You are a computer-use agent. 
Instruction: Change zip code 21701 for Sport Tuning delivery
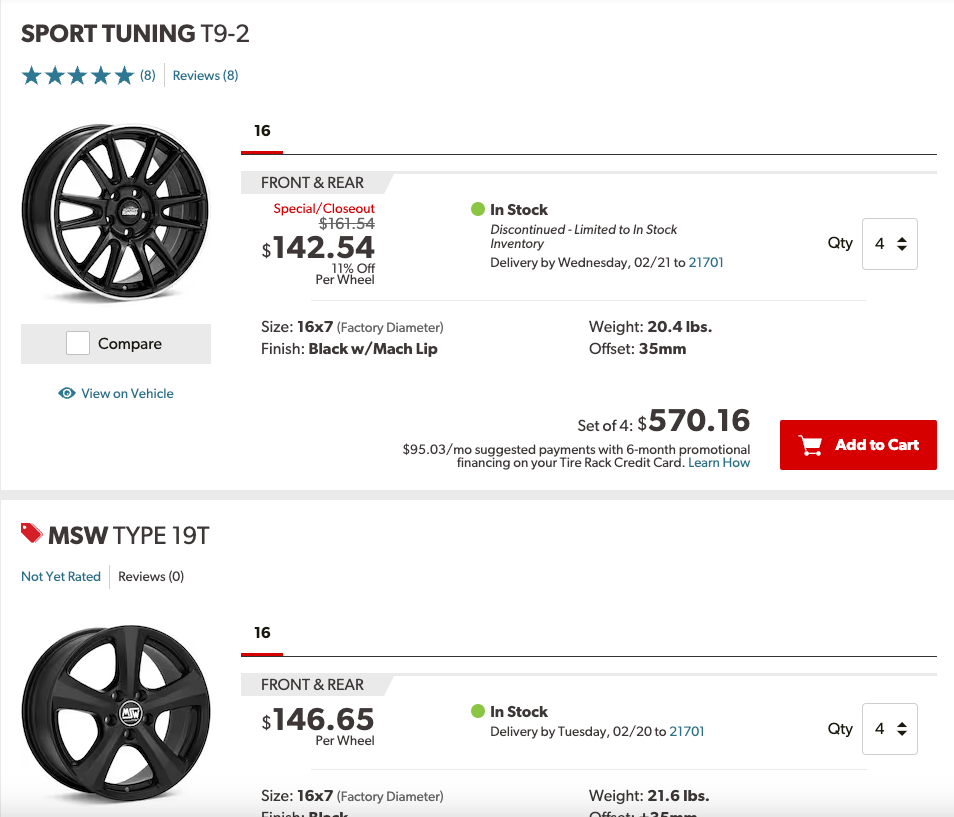(x=706, y=263)
